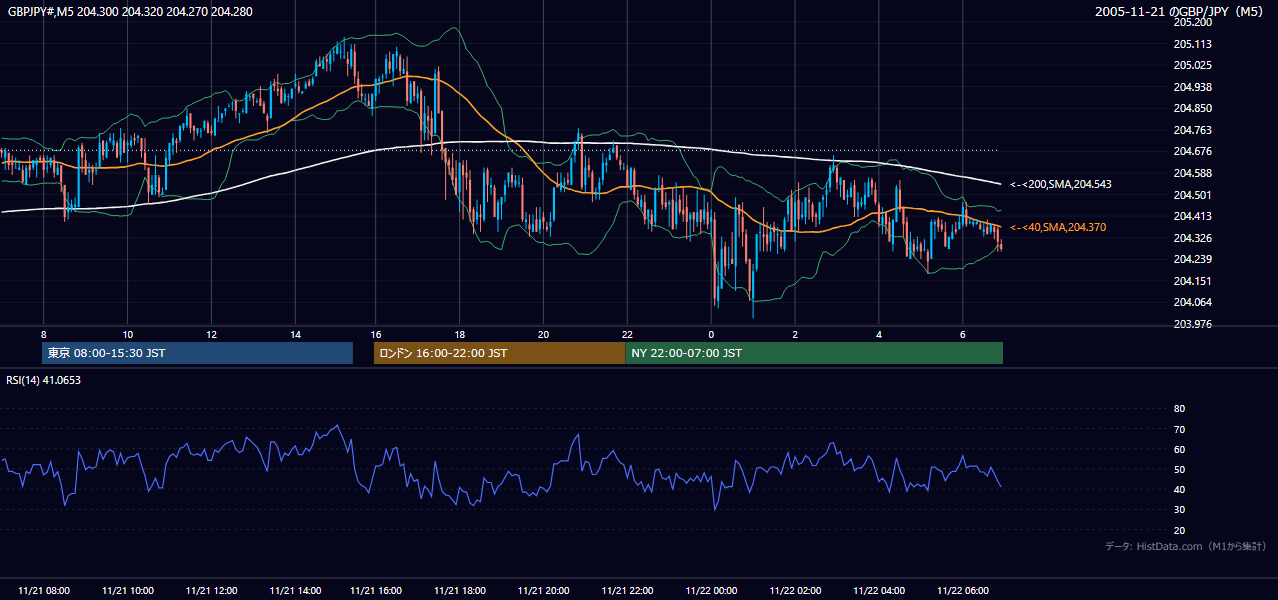The width and height of the screenshot is (1278, 600).
Task: Click the 11/22 02:00 time axis label
Action: tap(796, 591)
